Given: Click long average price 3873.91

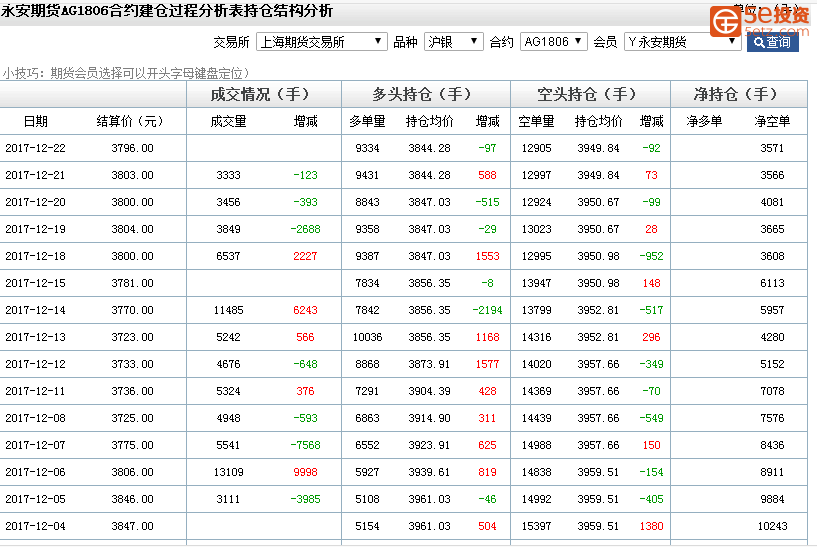Looking at the screenshot, I should 429,364.
